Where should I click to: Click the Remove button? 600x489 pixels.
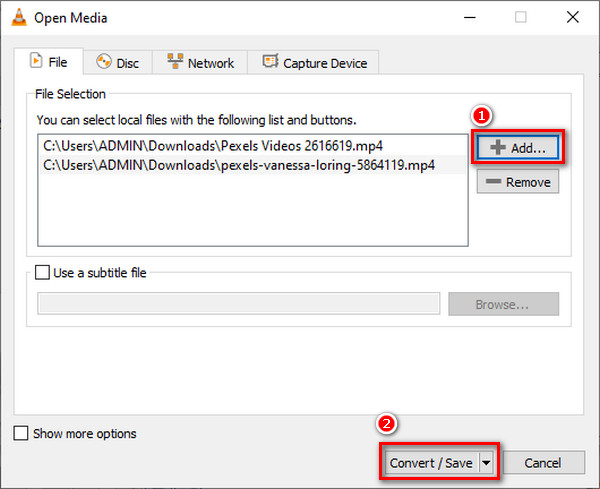click(518, 182)
